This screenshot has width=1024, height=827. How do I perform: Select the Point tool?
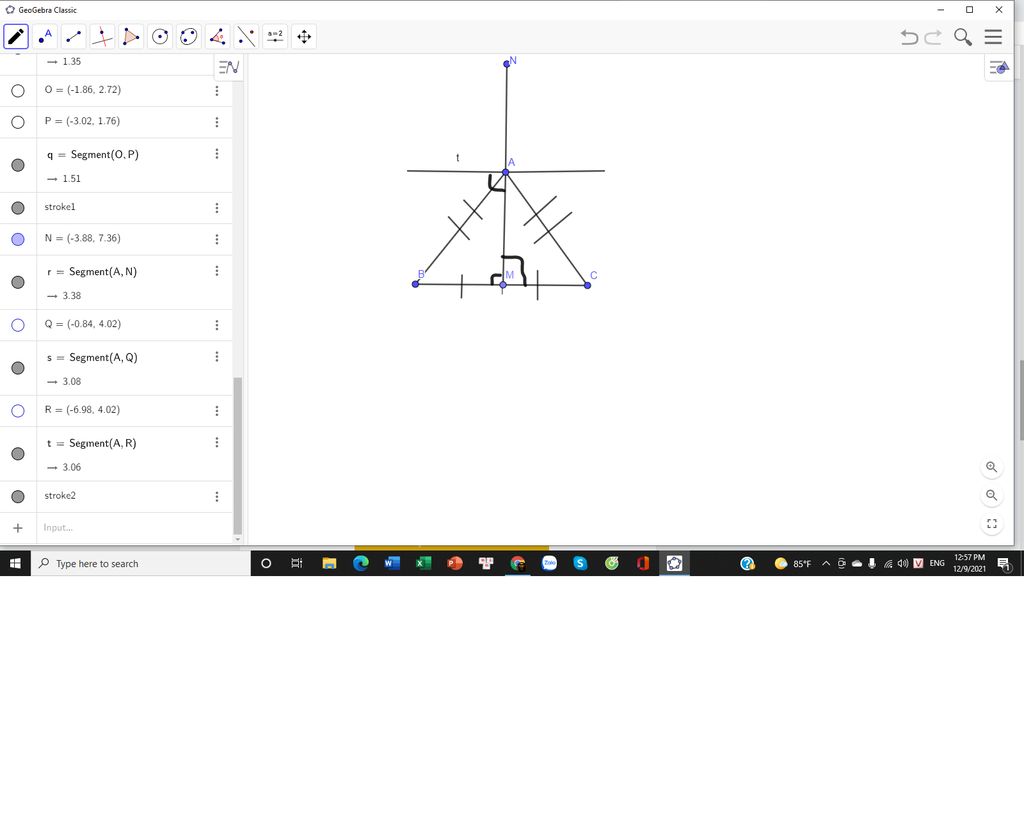[45, 37]
